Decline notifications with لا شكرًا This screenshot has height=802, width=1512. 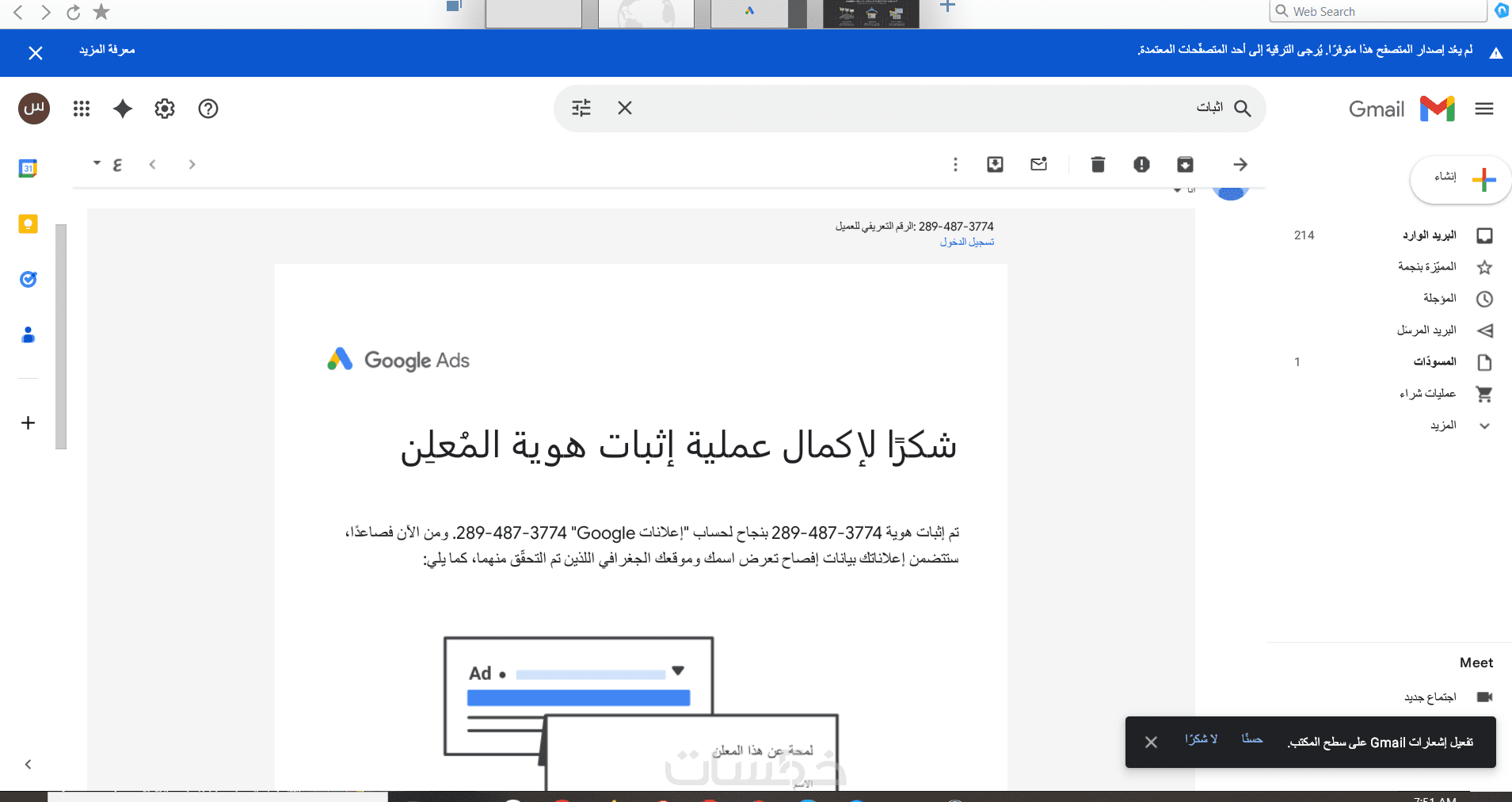[x=1202, y=739]
